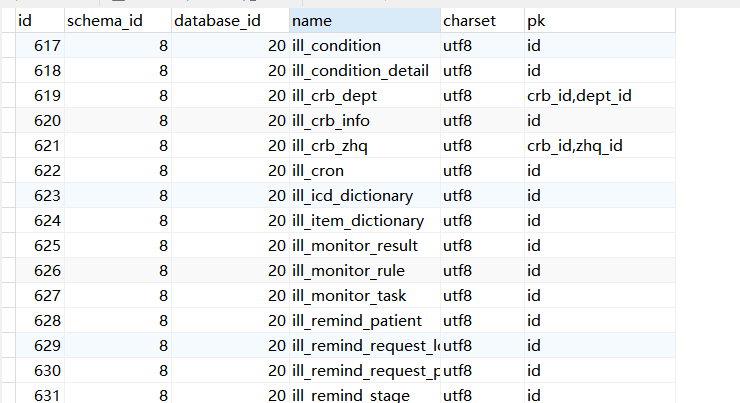The width and height of the screenshot is (740, 403).
Task: Click id cell 619
Action: pos(40,96)
